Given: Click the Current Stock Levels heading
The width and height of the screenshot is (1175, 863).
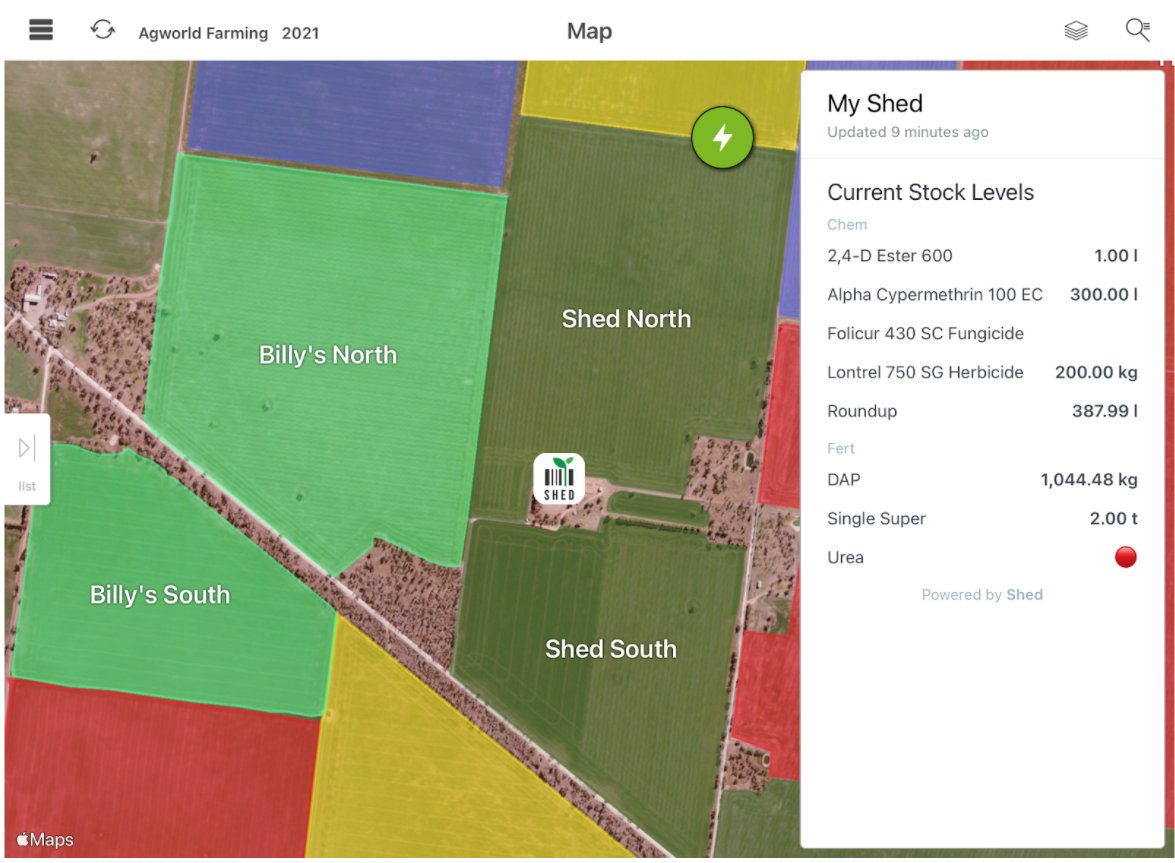Looking at the screenshot, I should point(930,193).
